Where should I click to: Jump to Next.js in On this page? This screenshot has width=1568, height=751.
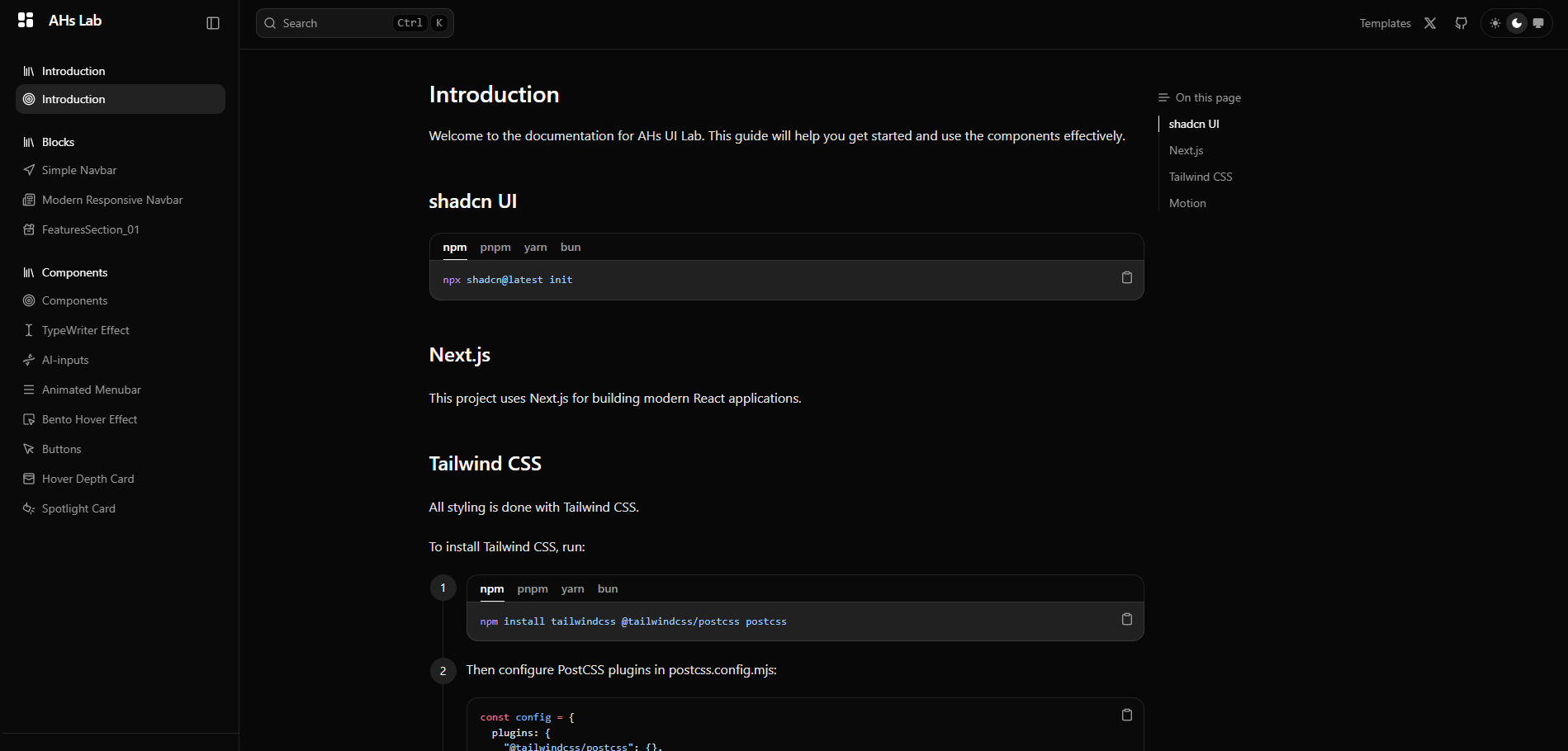tap(1186, 150)
